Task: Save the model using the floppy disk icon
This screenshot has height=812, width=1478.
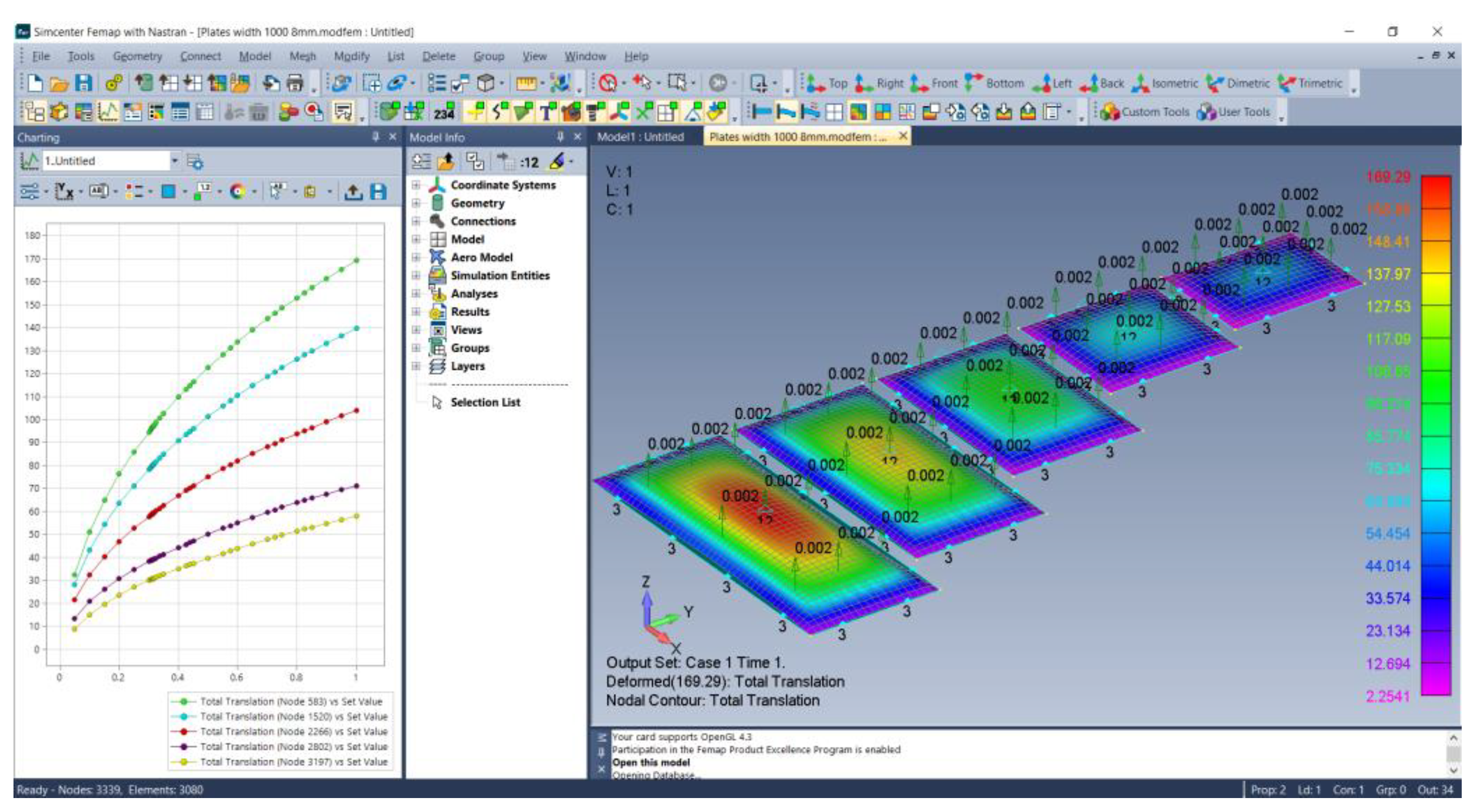Action: [83, 83]
